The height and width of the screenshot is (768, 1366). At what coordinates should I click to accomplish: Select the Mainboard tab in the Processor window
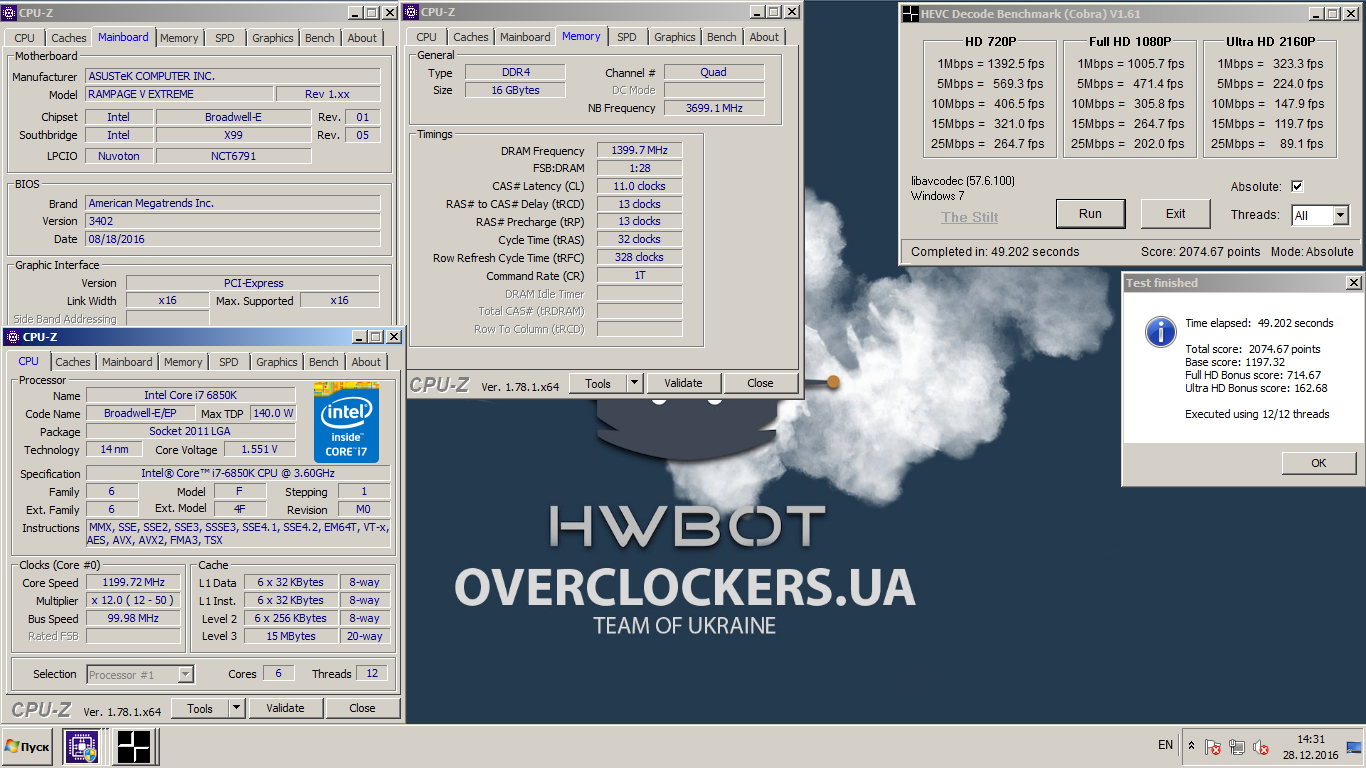click(x=127, y=362)
